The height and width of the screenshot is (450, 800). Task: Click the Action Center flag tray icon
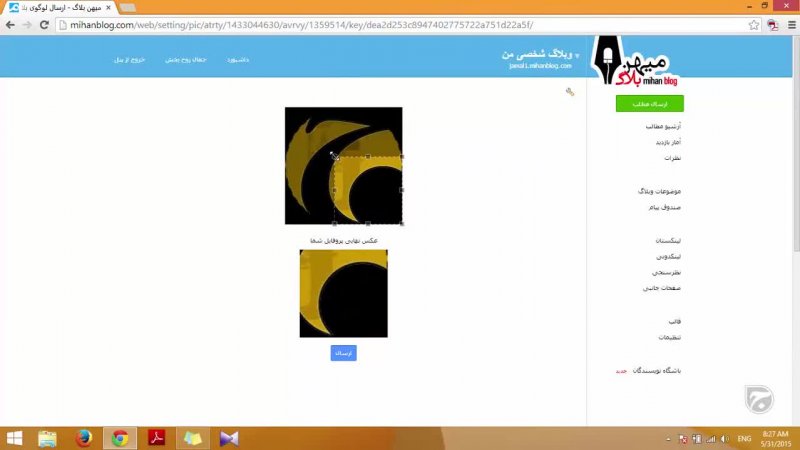click(x=683, y=439)
